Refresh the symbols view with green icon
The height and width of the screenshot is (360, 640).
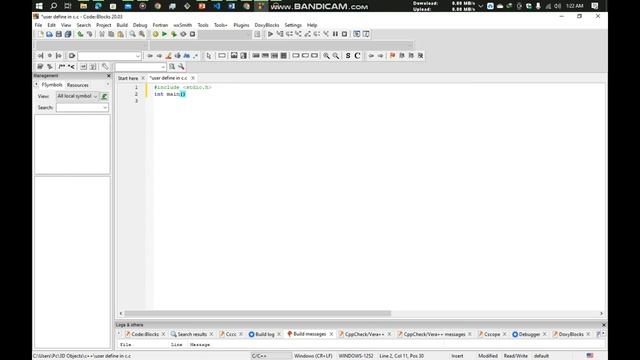coord(104,96)
